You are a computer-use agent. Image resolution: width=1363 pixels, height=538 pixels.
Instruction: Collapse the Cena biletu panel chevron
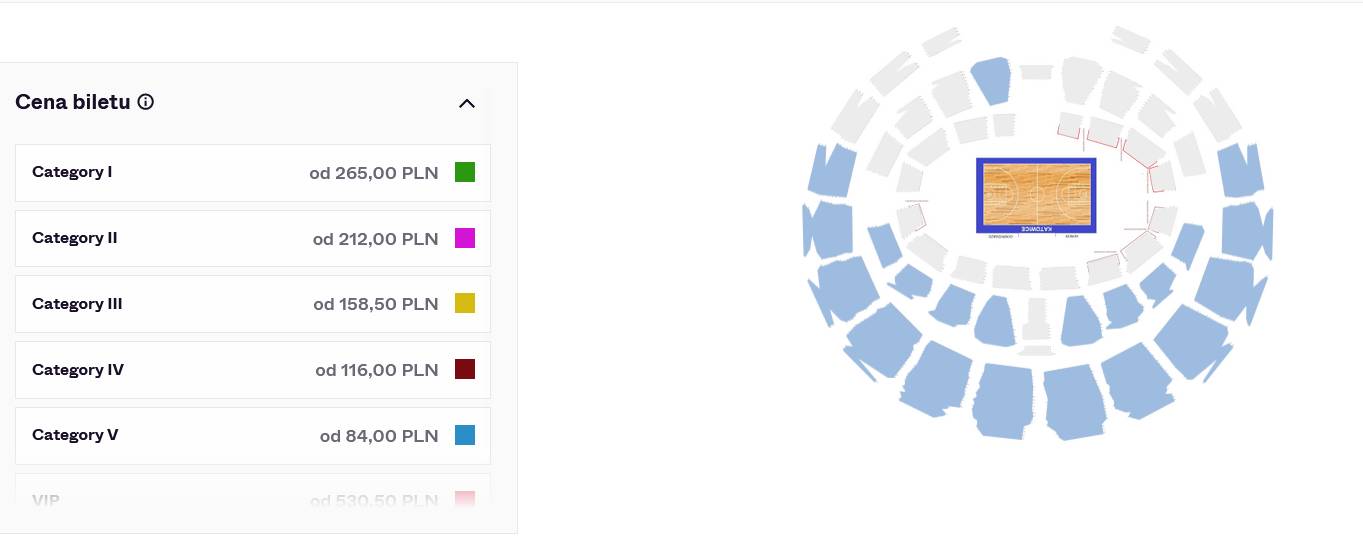click(466, 103)
